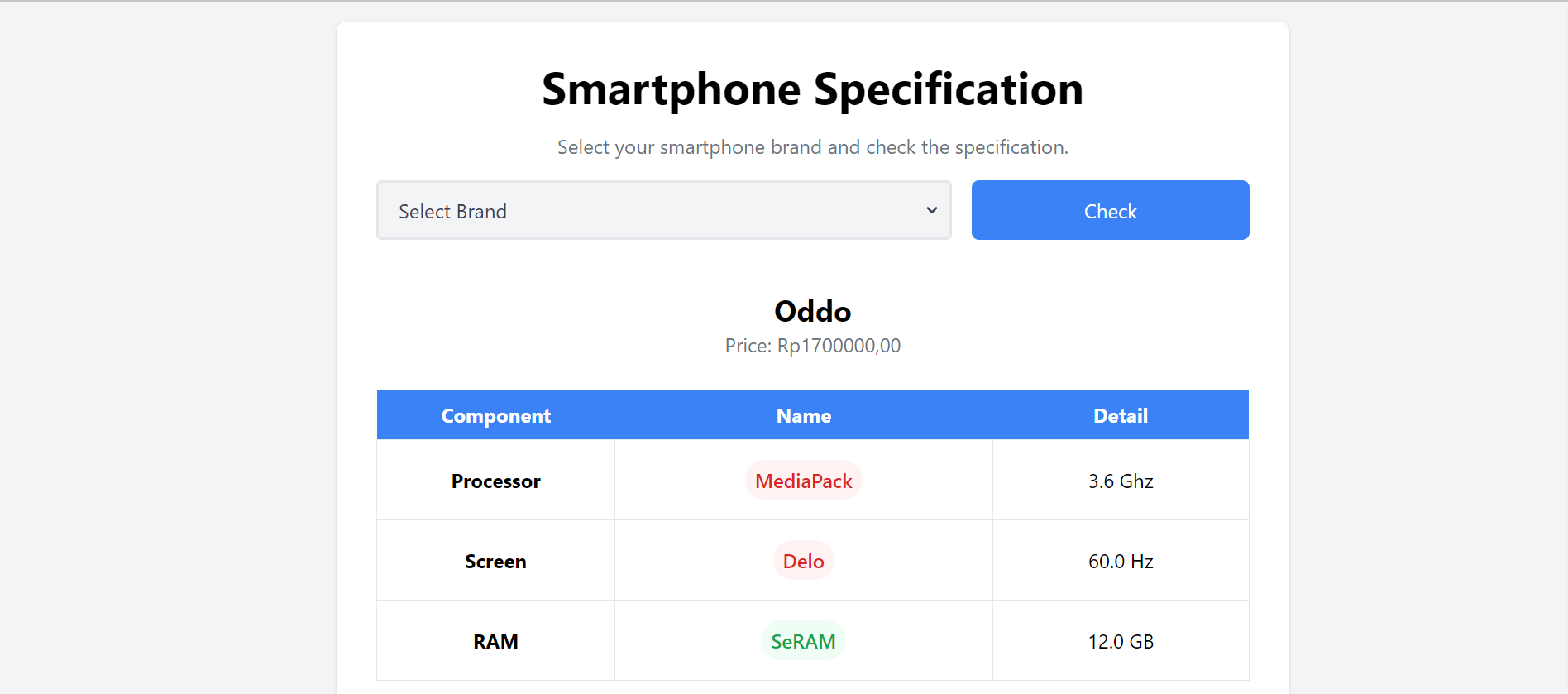Viewport: 1568px width, 694px height.
Task: Click the Screen row label
Action: coord(495,562)
